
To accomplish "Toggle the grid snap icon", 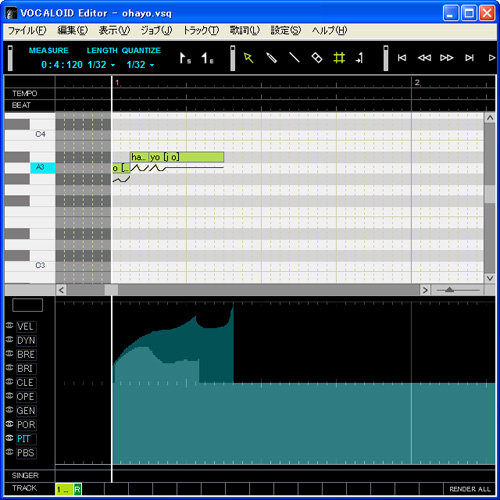I will click(x=339, y=58).
